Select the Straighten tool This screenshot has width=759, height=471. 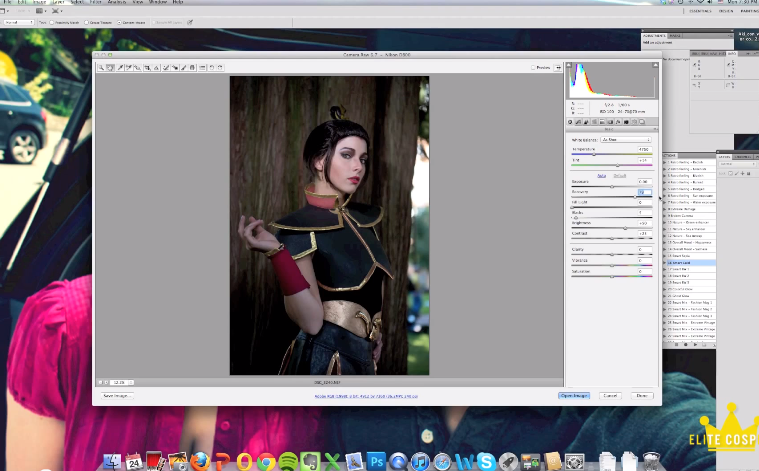point(156,67)
